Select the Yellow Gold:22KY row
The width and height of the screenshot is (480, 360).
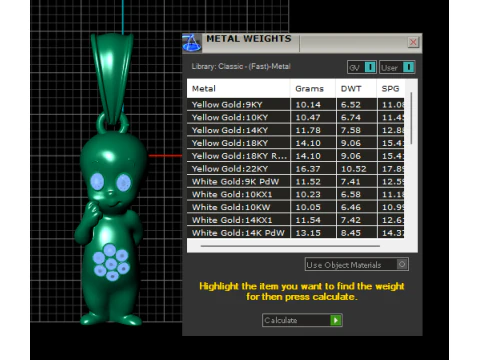(x=296, y=169)
